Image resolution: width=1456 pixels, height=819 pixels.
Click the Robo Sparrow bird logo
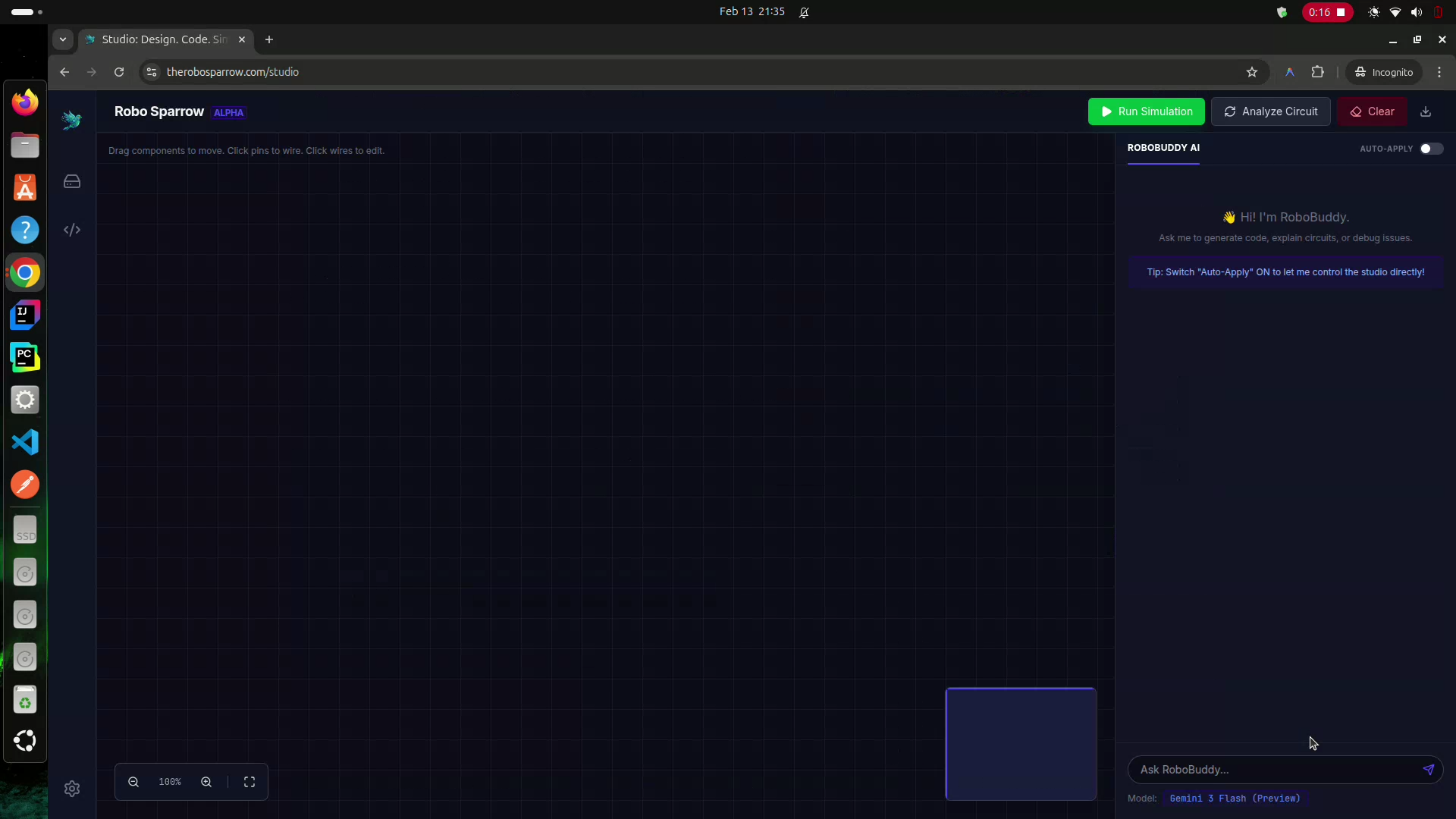tap(72, 120)
